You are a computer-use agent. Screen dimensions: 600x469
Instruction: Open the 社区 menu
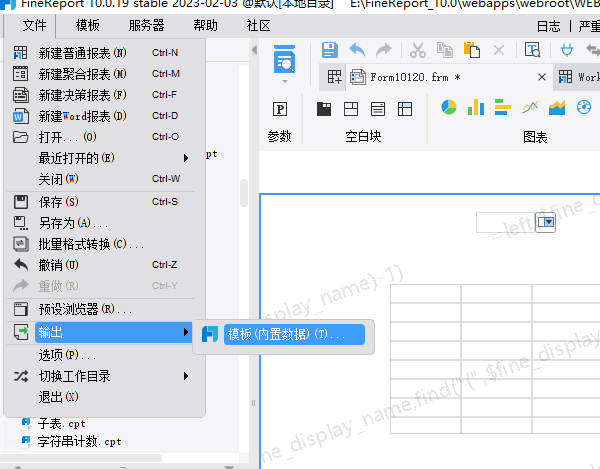click(x=258, y=26)
